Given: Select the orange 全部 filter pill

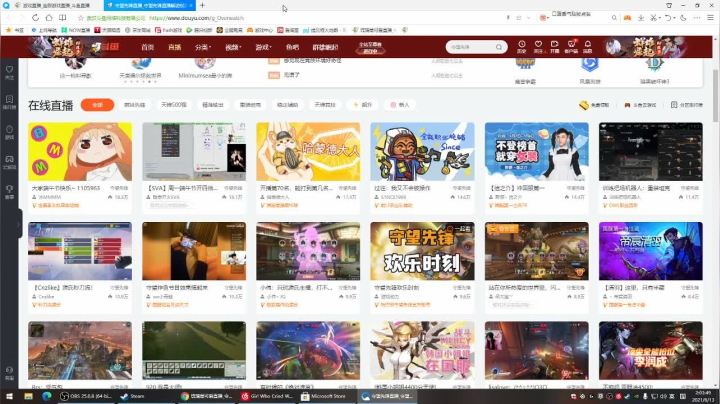Looking at the screenshot, I should [x=97, y=105].
